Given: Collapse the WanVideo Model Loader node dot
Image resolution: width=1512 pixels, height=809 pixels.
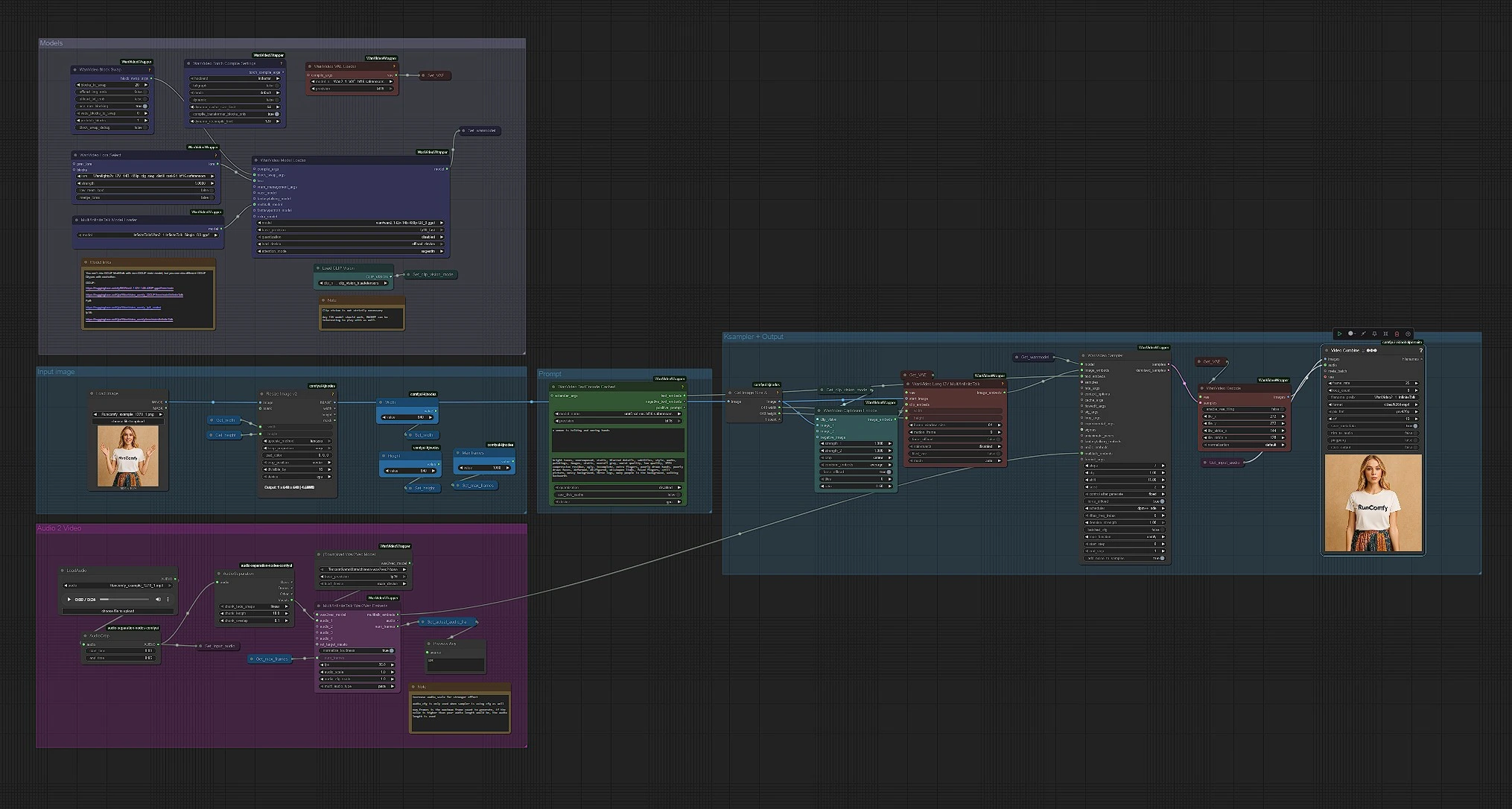Looking at the screenshot, I should click(x=255, y=160).
